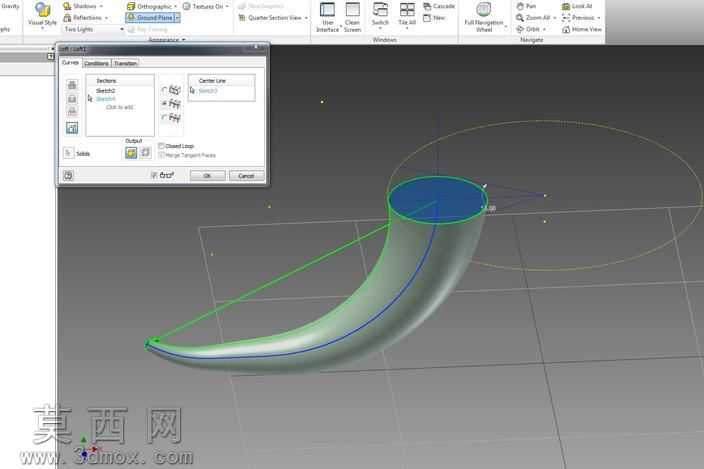The image size is (704, 469).
Task: Expand the Previous view dropdown arrow
Action: 598,18
